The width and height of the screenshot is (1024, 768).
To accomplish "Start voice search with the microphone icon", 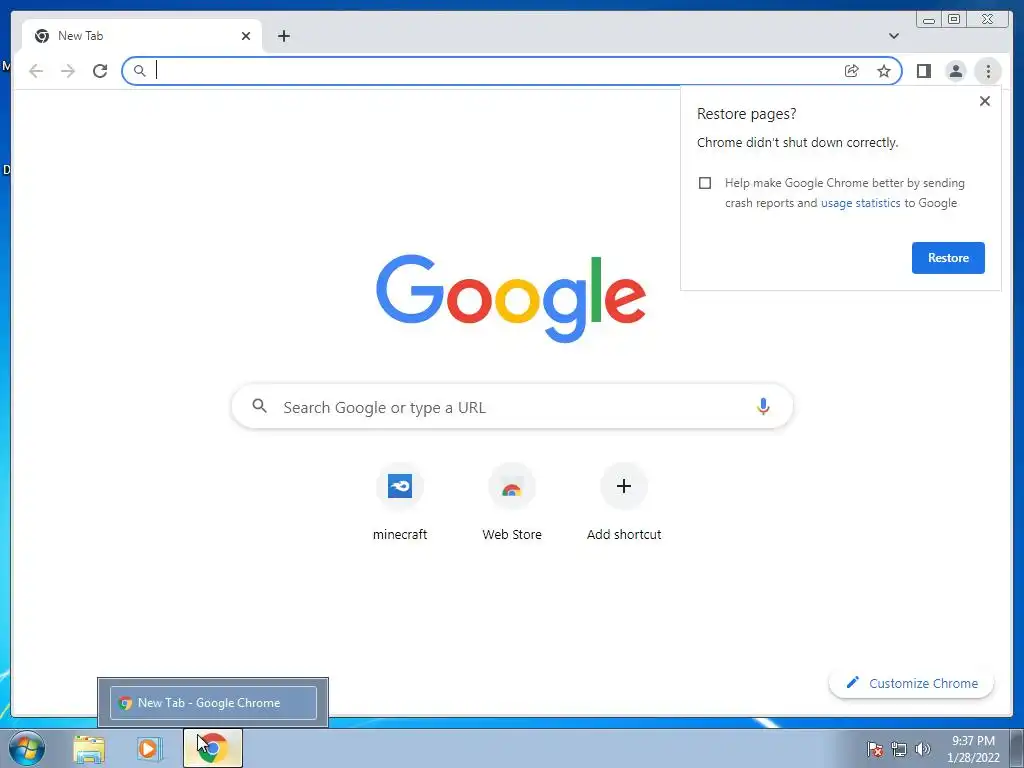I will 763,406.
